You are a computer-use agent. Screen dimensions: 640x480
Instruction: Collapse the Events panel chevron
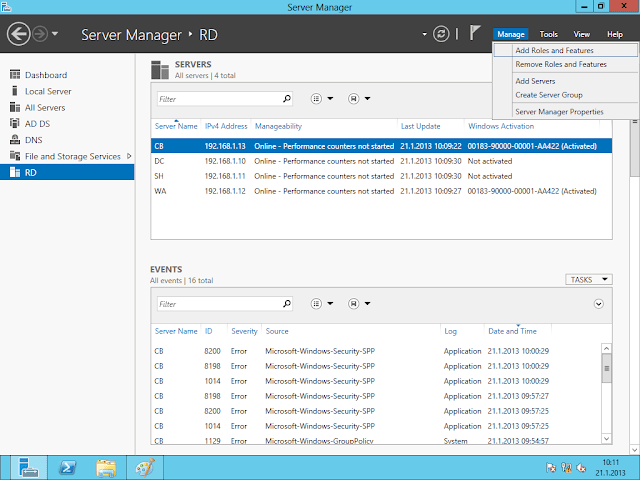tap(599, 303)
